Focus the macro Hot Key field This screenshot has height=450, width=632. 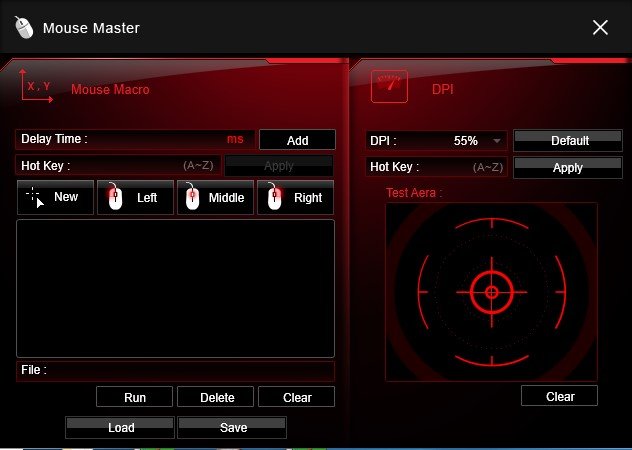pyautogui.click(x=118, y=165)
